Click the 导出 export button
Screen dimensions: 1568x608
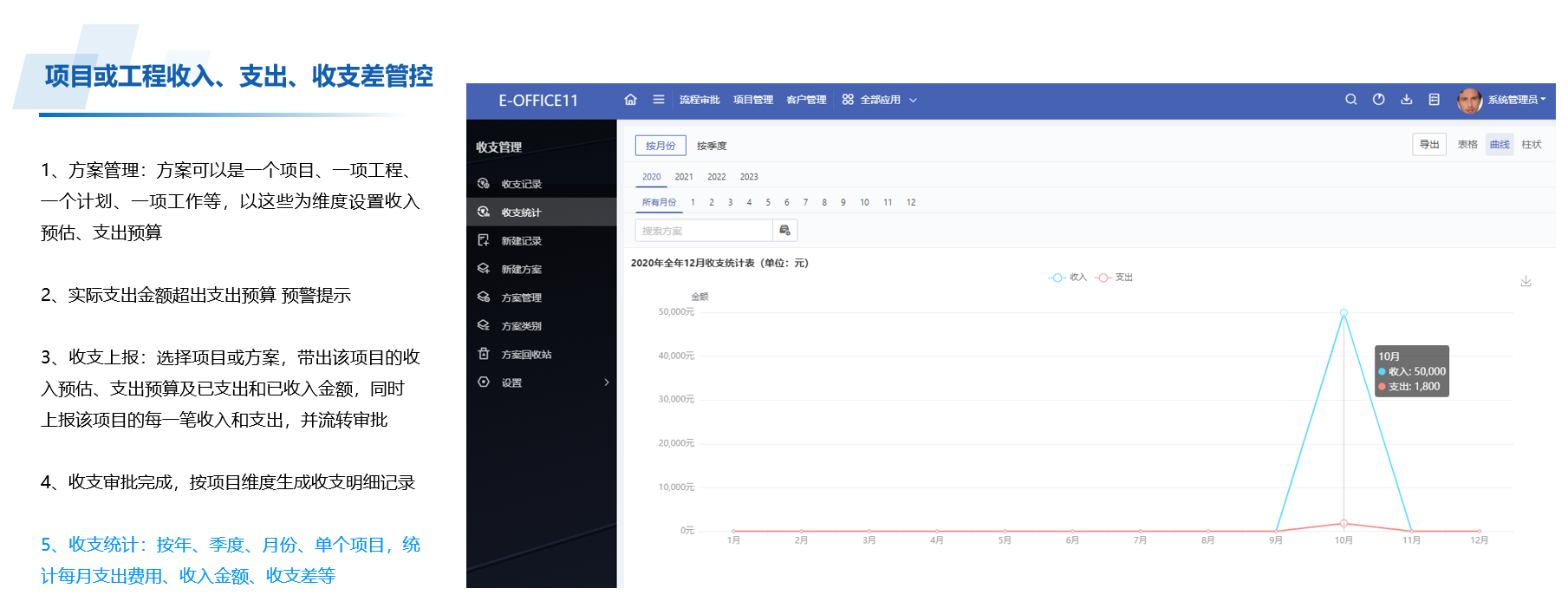coord(1429,145)
